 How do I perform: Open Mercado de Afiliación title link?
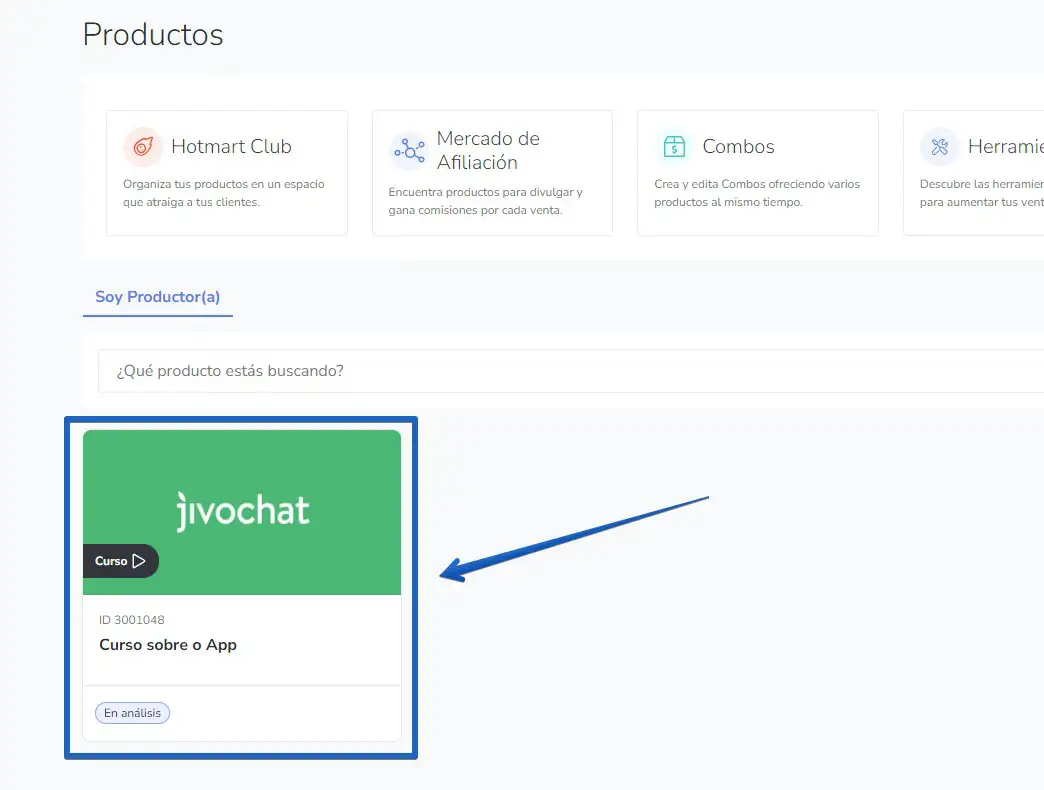488,150
